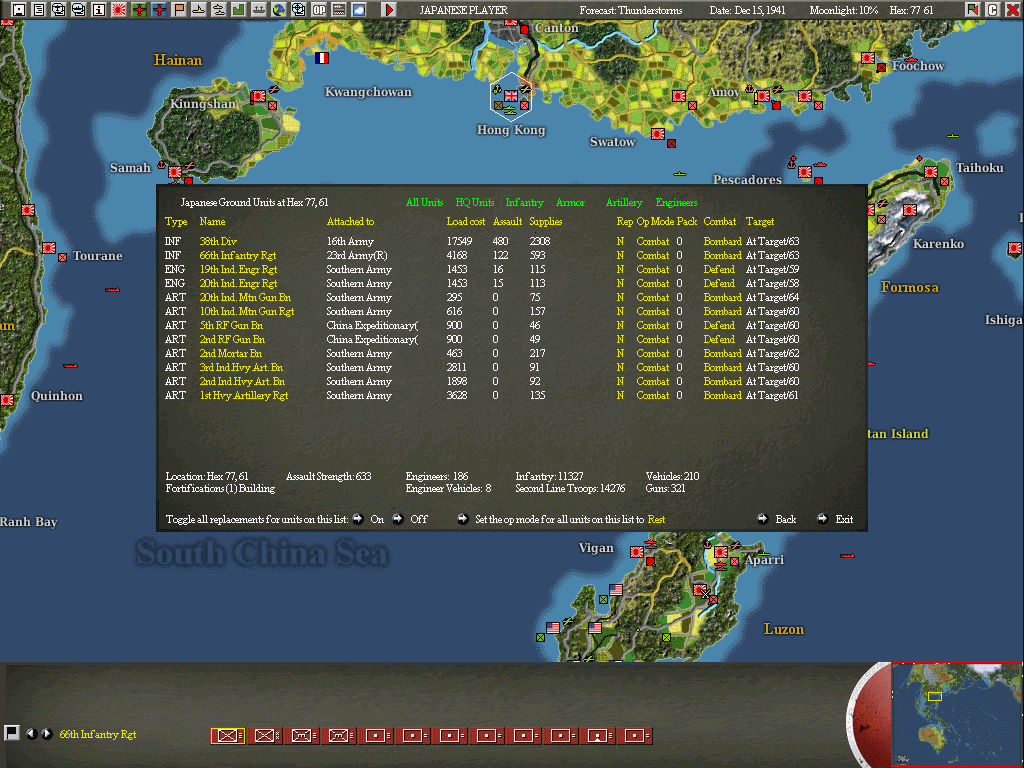Viewport: 1024px width, 768px height.
Task: Click the British flag in the Hong Kong hex
Action: 511,96
